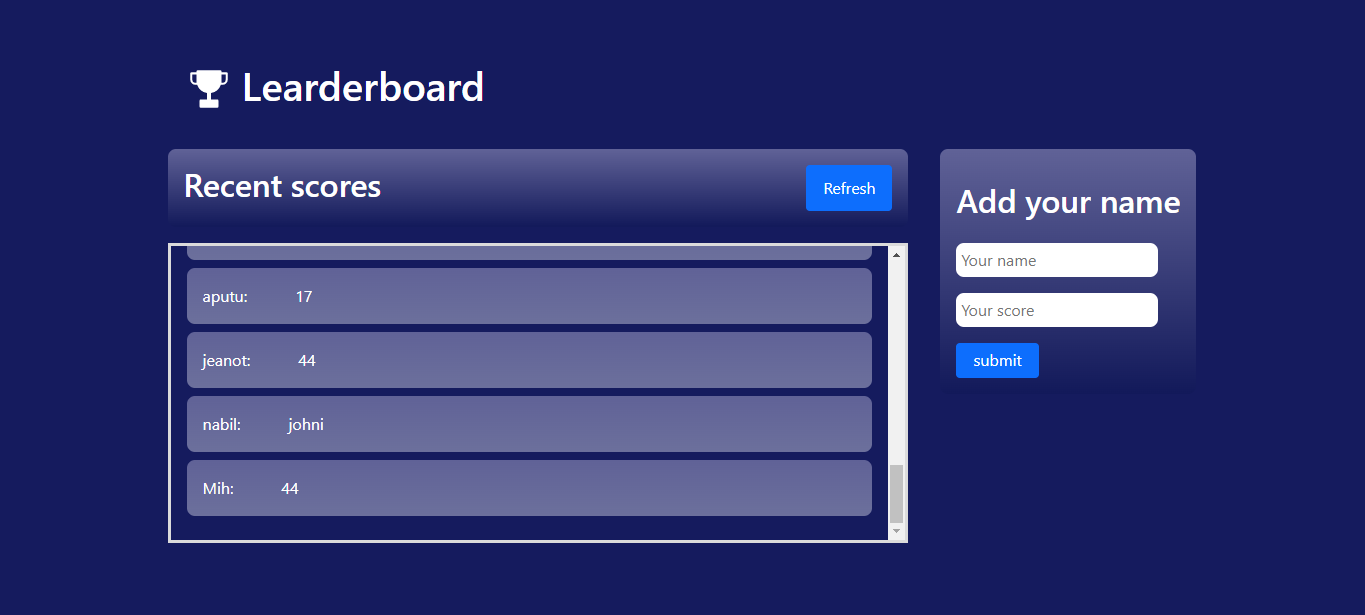The width and height of the screenshot is (1365, 615).
Task: Click the Your score input field
Action: click(x=1056, y=310)
